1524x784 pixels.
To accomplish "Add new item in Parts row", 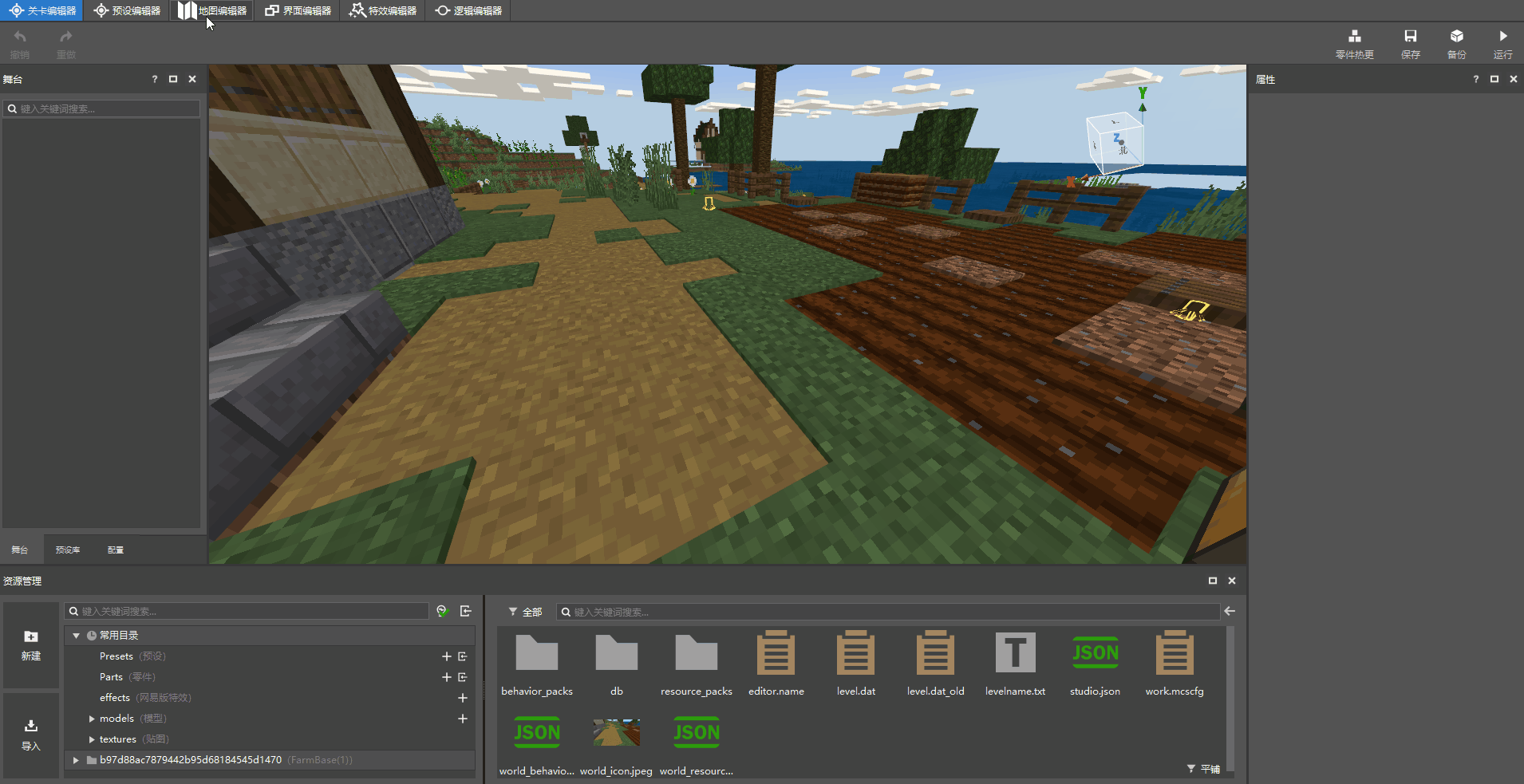I will pyautogui.click(x=447, y=677).
